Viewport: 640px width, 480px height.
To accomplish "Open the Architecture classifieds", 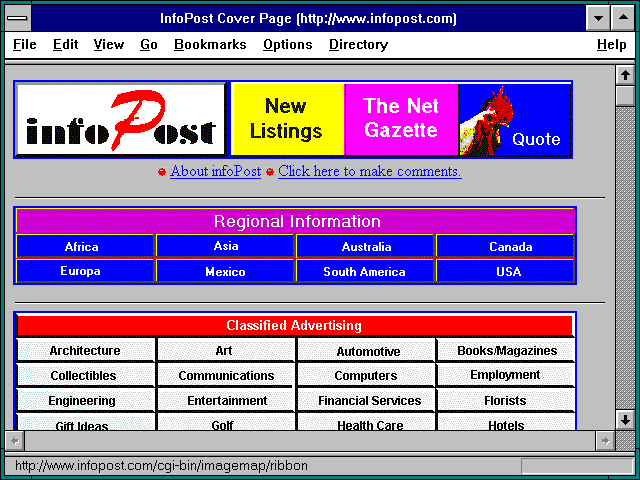I will pyautogui.click(x=86, y=350).
